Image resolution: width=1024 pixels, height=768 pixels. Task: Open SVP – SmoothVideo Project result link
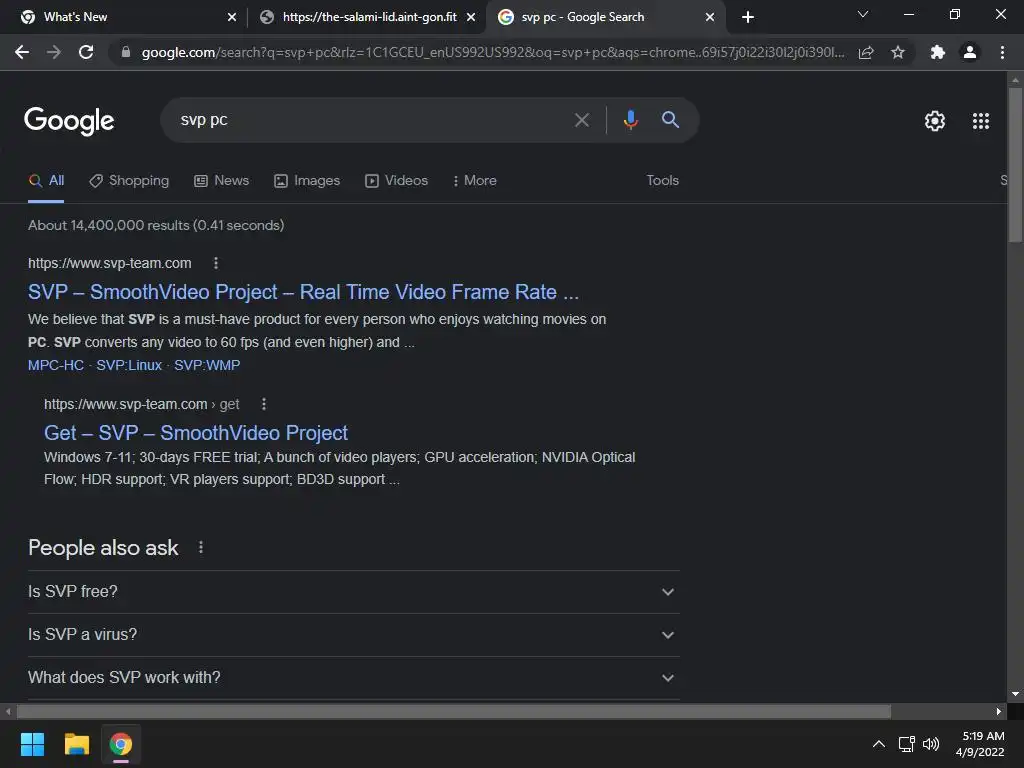303,292
